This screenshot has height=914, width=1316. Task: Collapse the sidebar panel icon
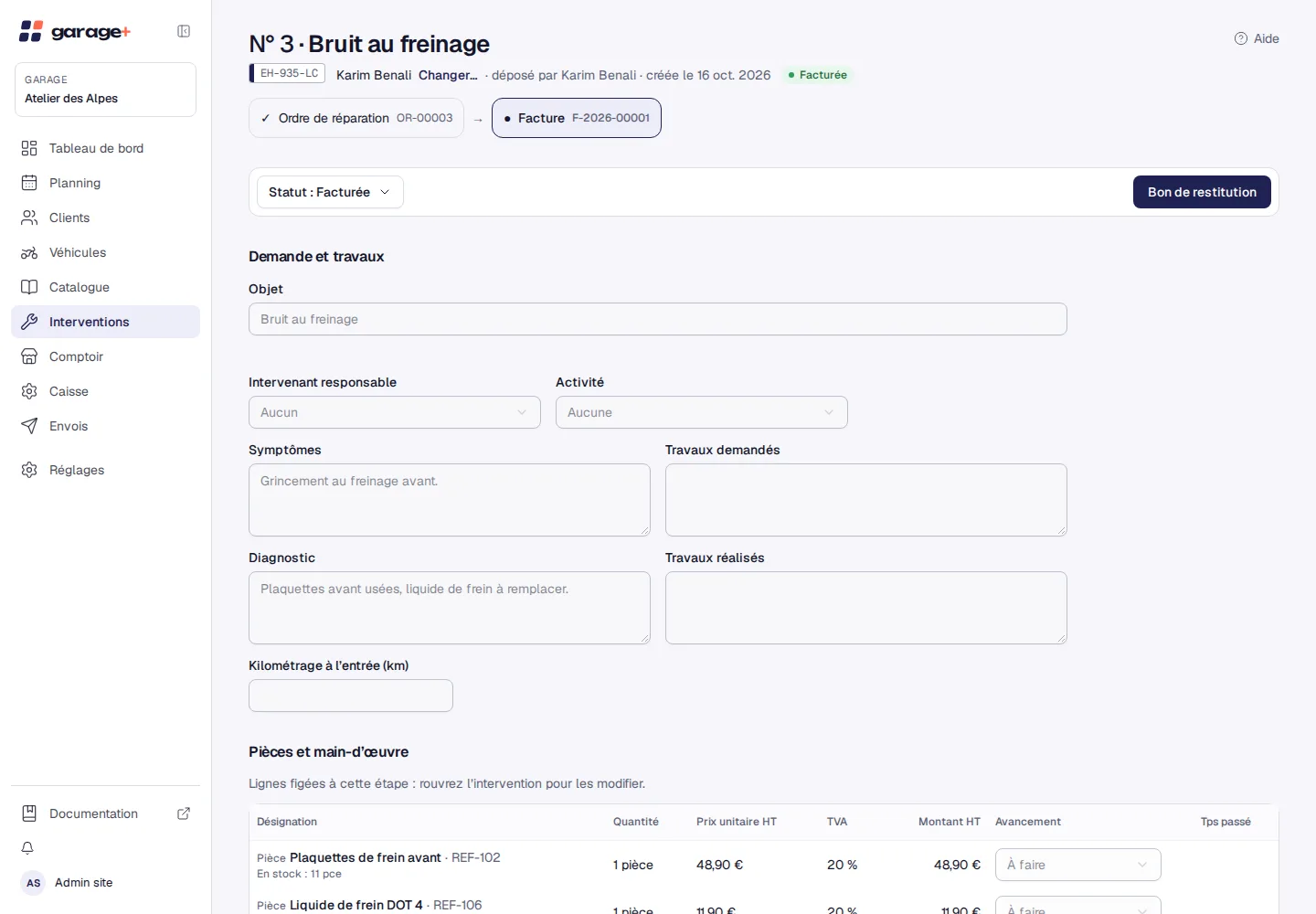point(184,31)
